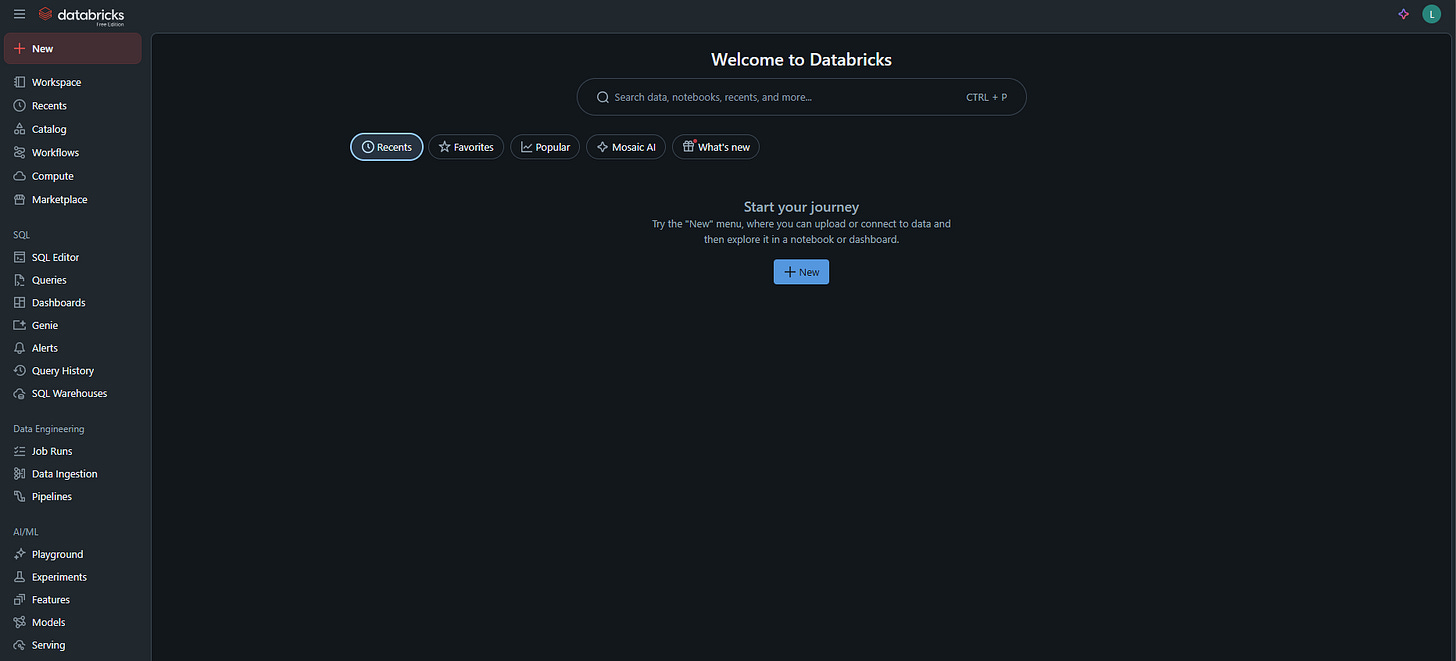Switch to the Popular tab
The width and height of the screenshot is (1456, 661).
pos(545,147)
